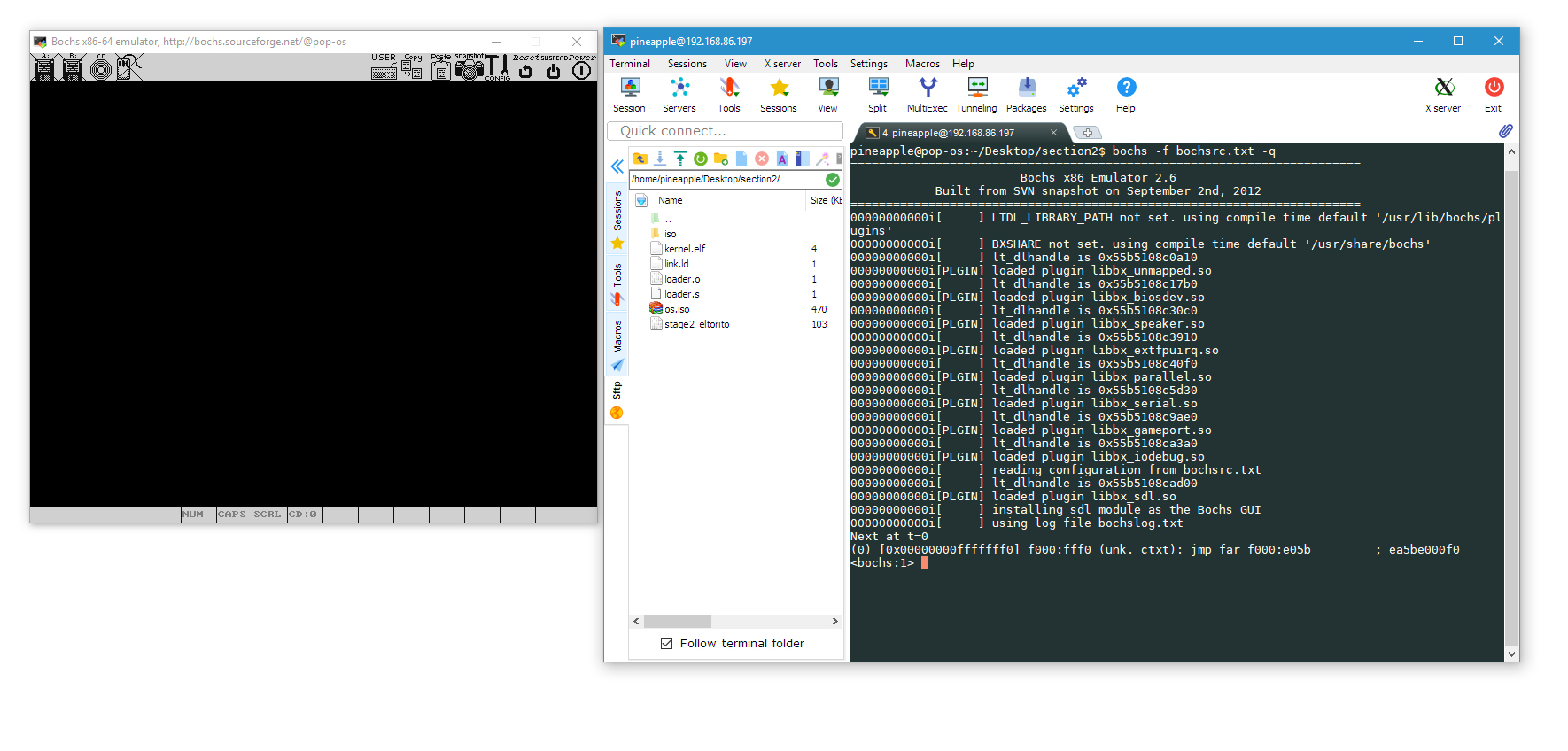
Task: Create a new folder in SFTP panel
Action: (x=721, y=159)
